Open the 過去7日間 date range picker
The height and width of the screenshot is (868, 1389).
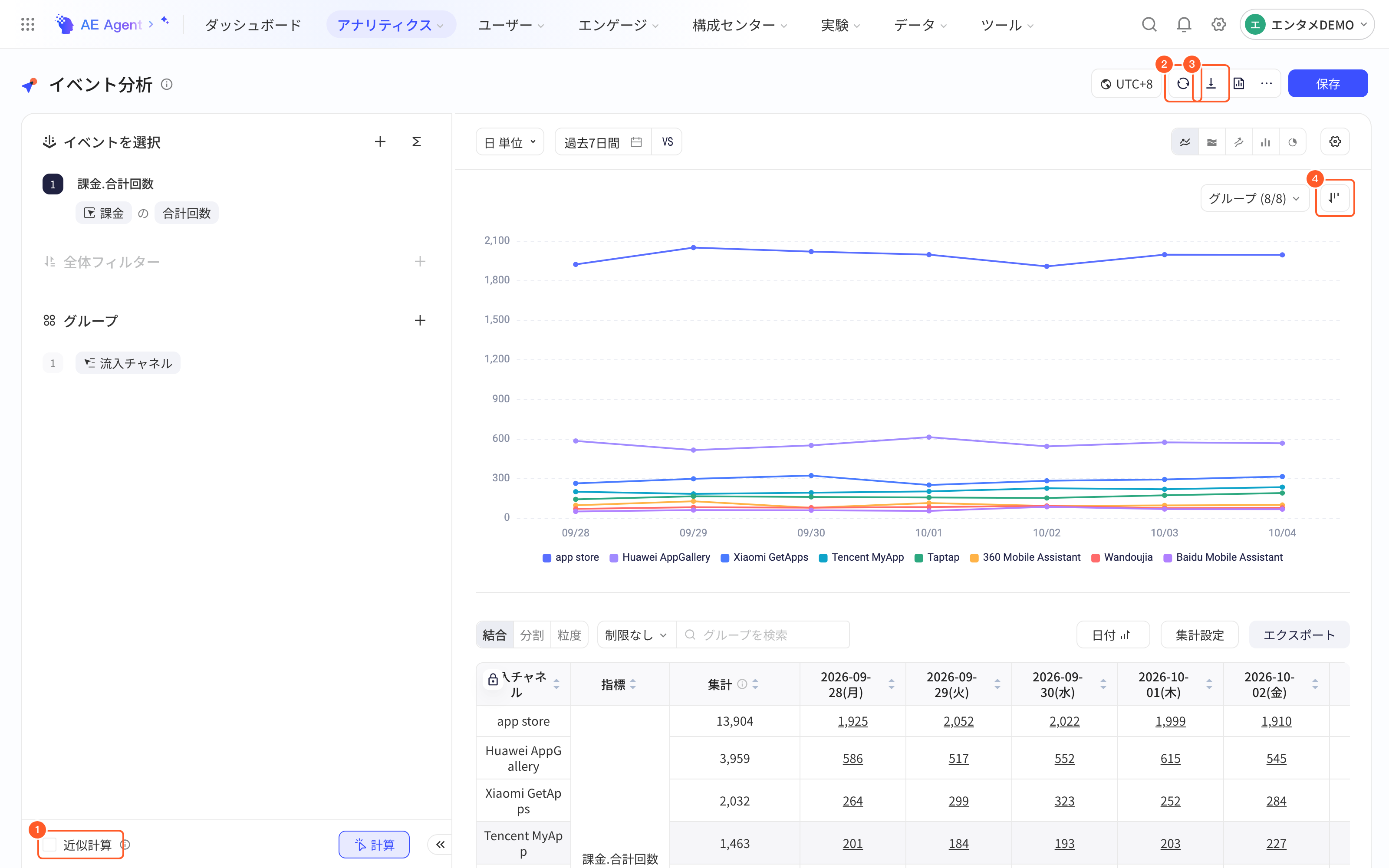tap(602, 142)
